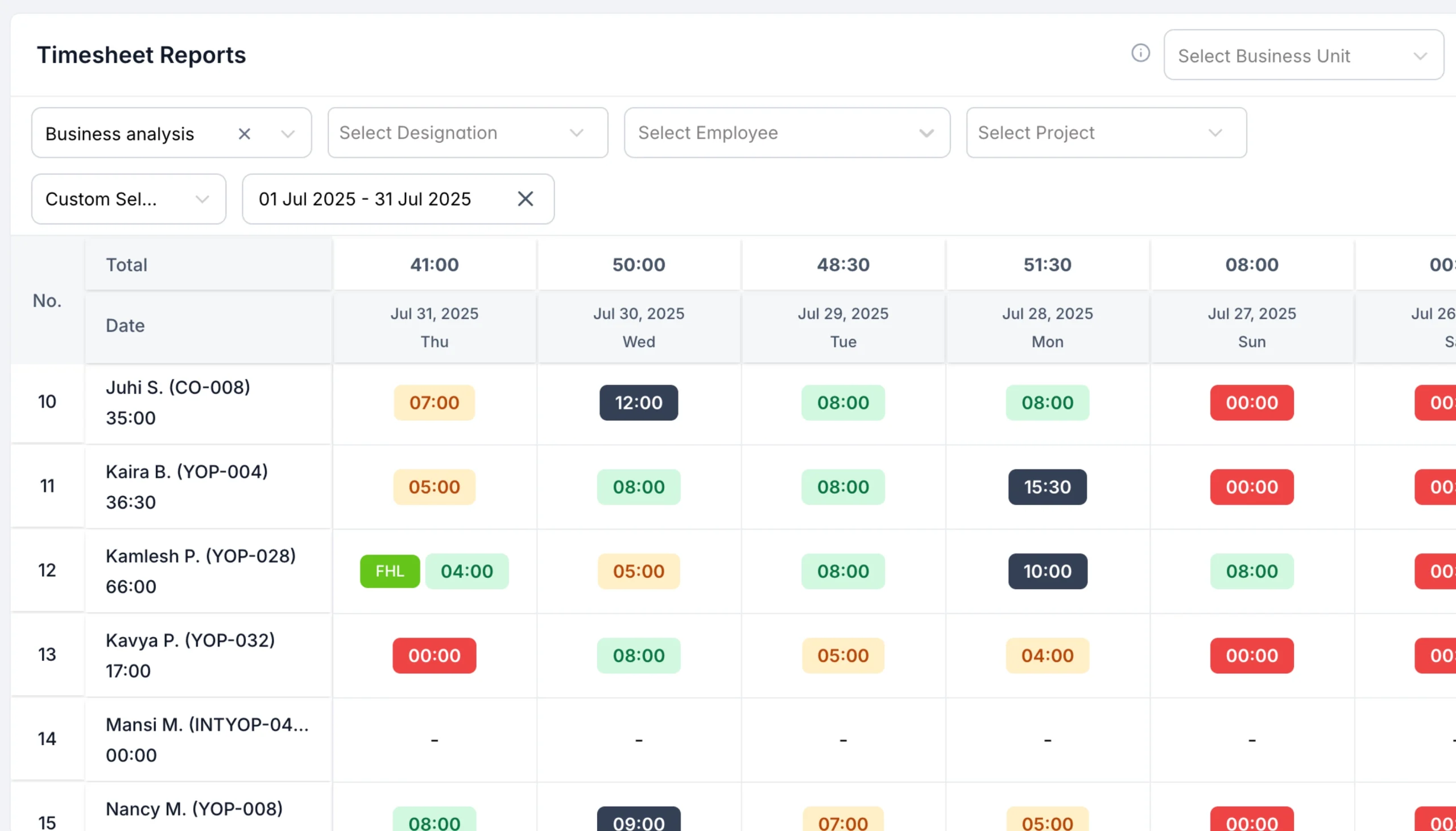Expand the Select Designation dropdown
Screen dimensions: 1456x831
point(468,133)
